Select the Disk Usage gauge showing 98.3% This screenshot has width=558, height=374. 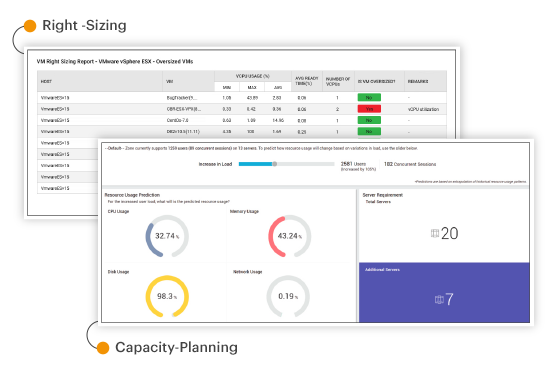(x=167, y=296)
